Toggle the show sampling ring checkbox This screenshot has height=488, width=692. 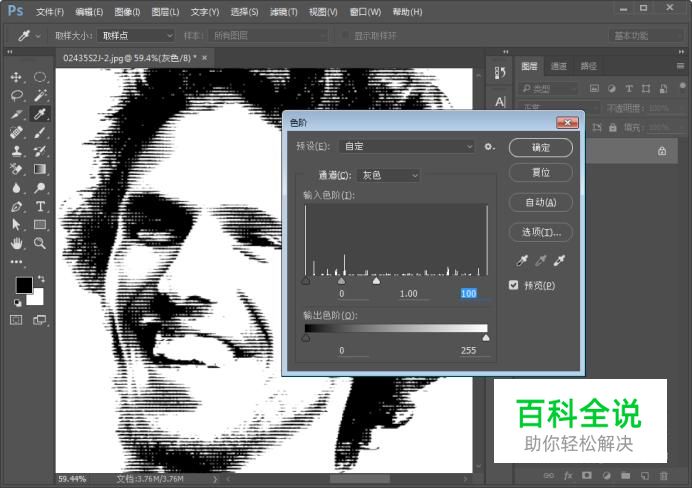coord(345,35)
